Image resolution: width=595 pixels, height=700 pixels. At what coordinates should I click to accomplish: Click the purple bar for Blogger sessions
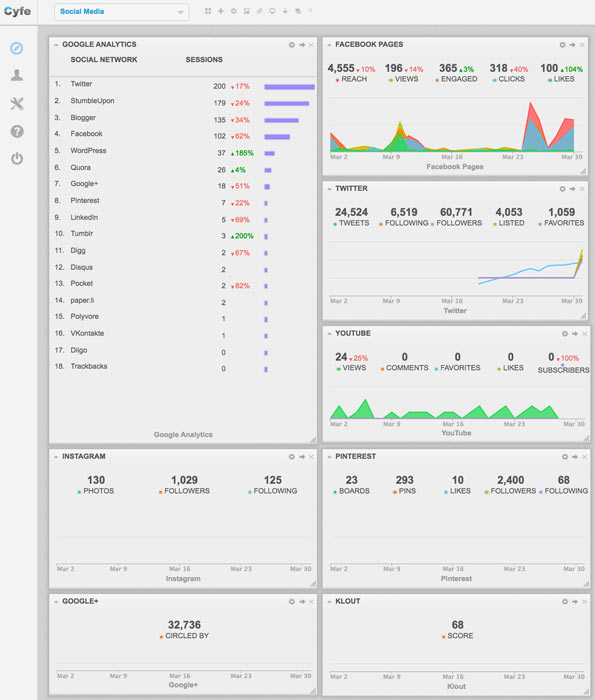point(281,120)
